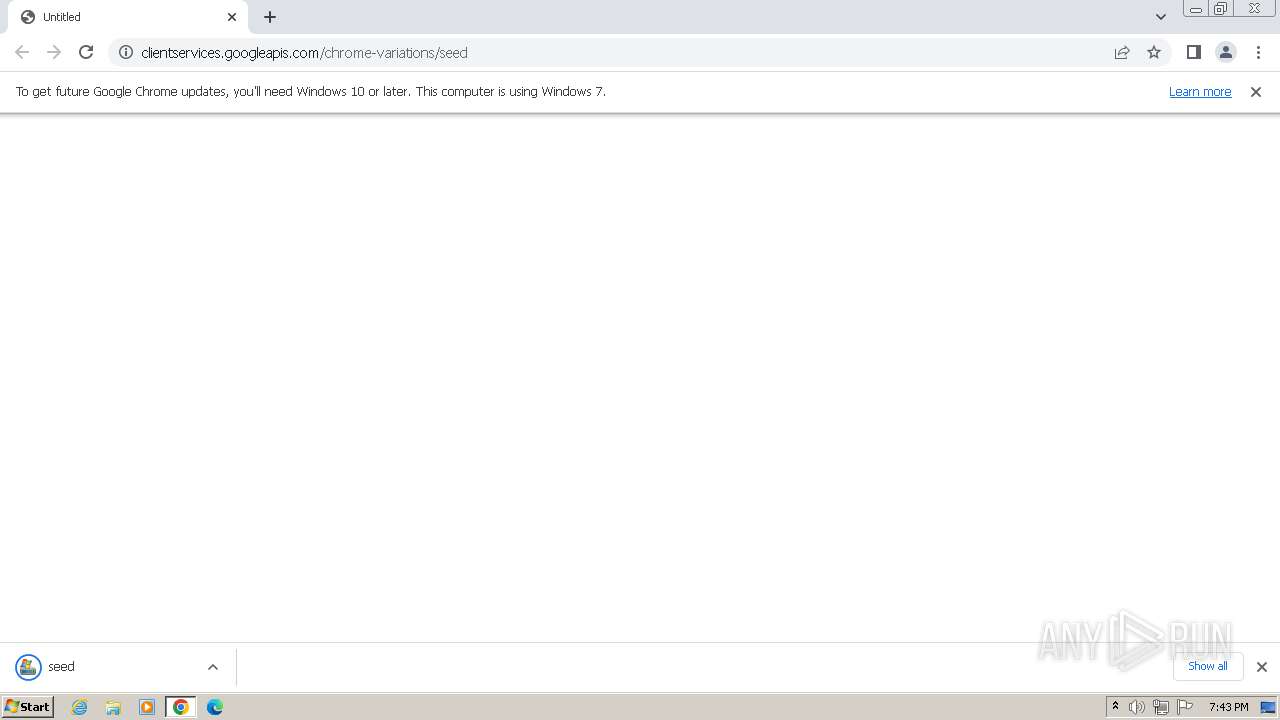This screenshot has height=720, width=1280.
Task: Show hidden tray icons
Action: point(1115,707)
